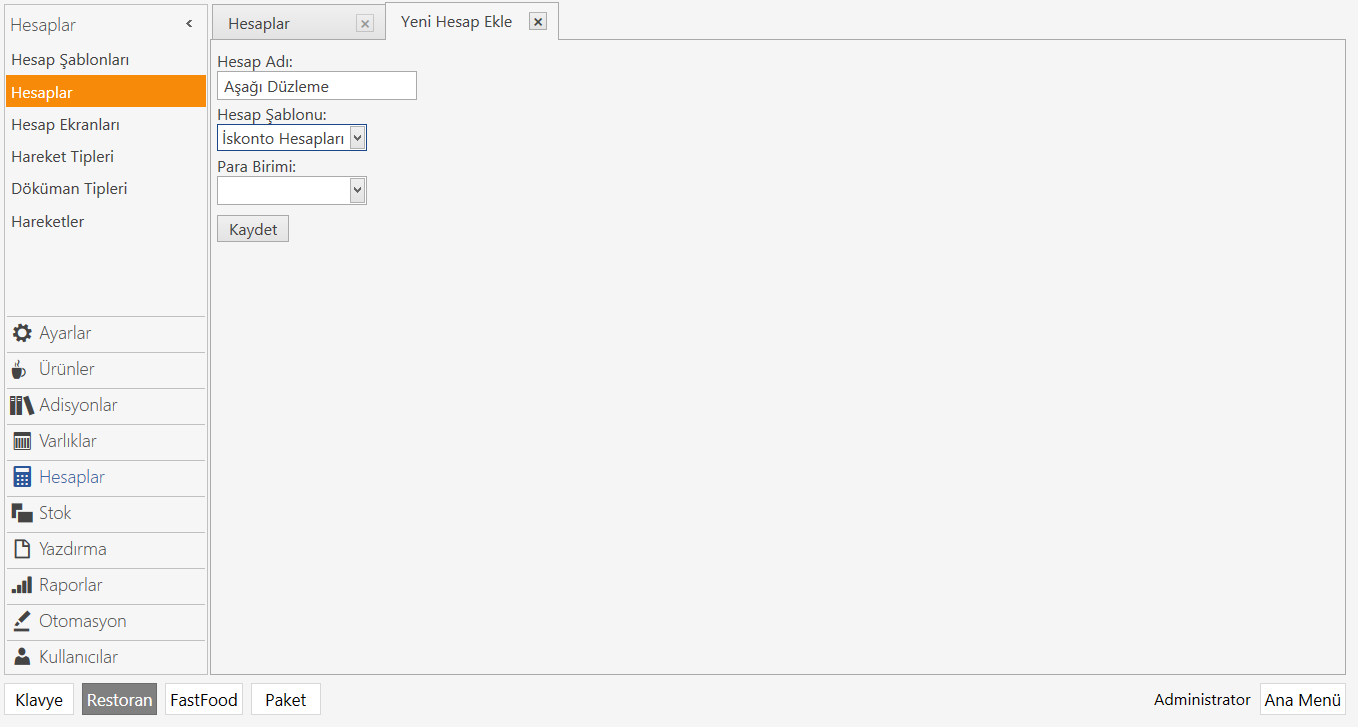Open the Adisyonlar section label
The width and height of the screenshot is (1358, 727).
coord(78,405)
